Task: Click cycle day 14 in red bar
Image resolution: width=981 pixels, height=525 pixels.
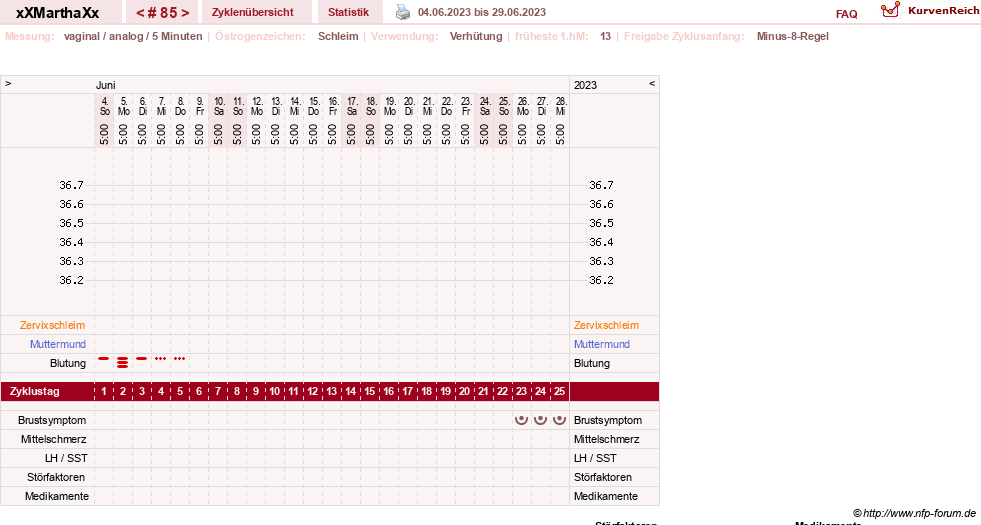Action: (350, 391)
